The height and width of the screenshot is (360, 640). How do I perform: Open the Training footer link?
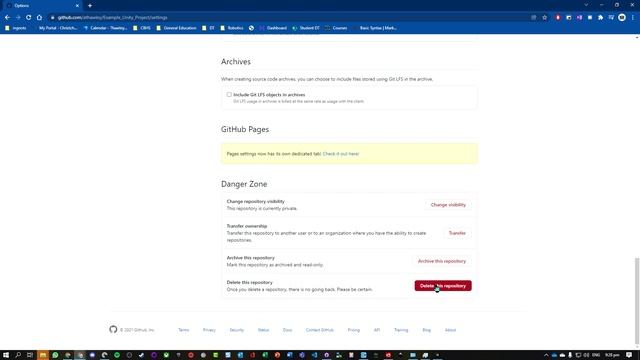(x=401, y=330)
